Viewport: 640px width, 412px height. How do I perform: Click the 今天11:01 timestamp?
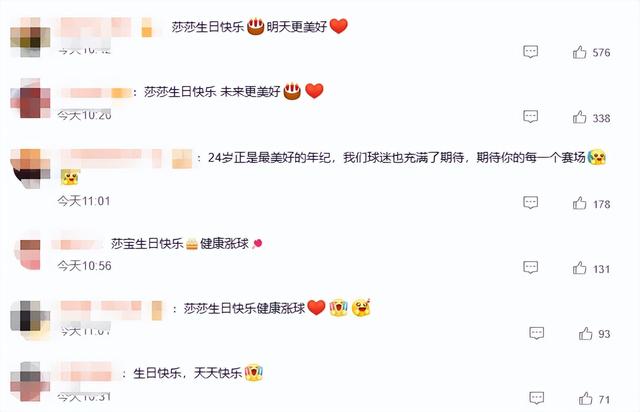(x=84, y=201)
